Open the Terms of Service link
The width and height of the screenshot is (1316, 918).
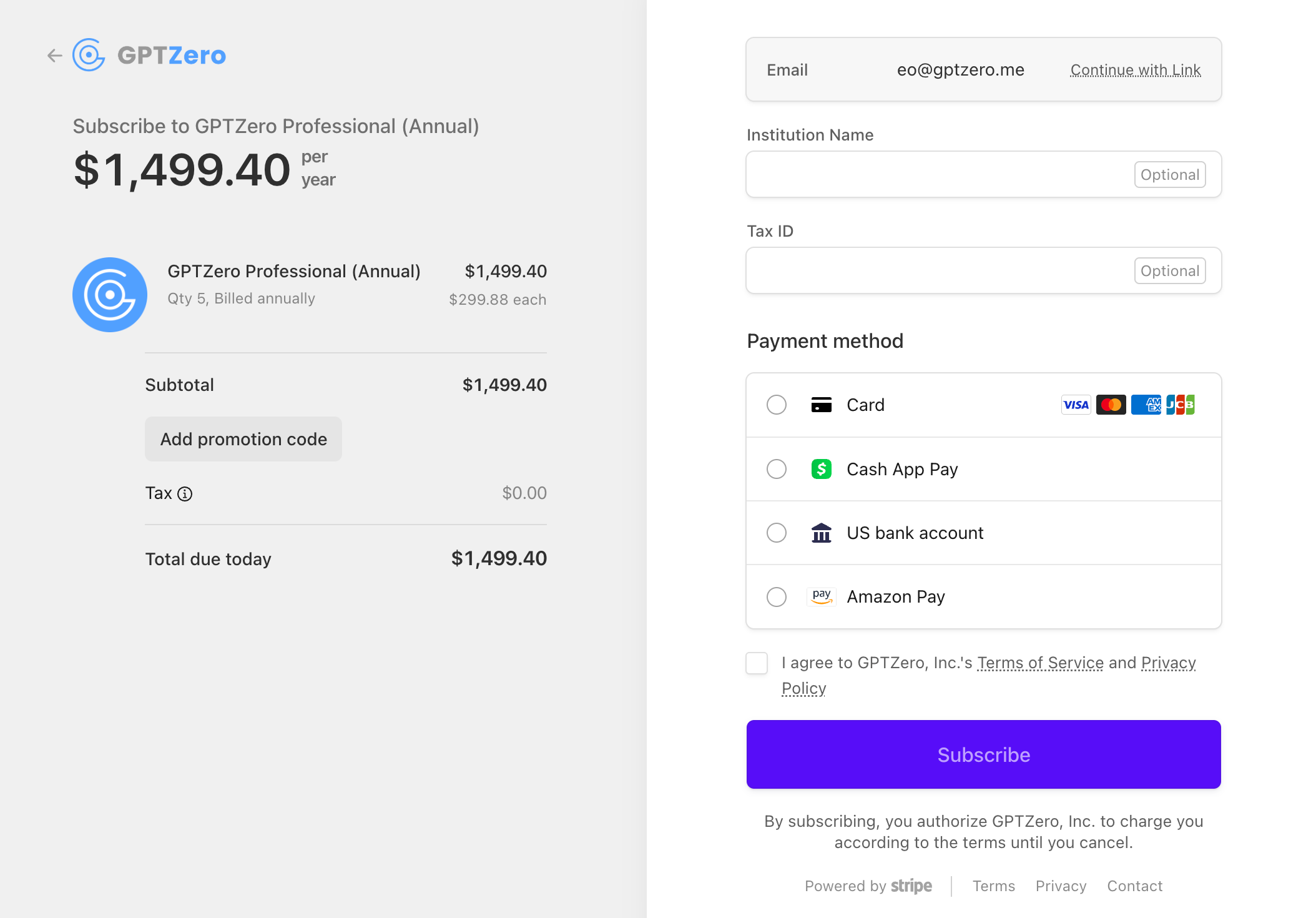tap(1040, 663)
